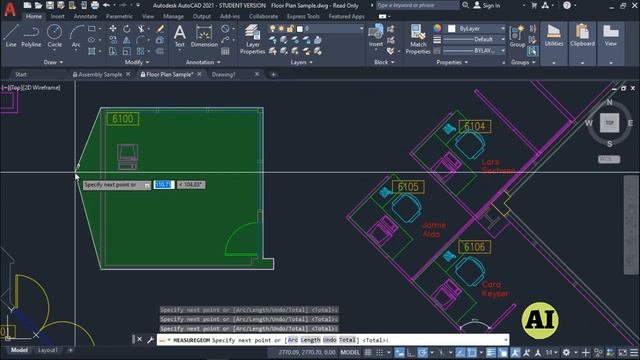The image size is (640, 360).
Task: Click the white layer color swatch
Action: (300, 29)
